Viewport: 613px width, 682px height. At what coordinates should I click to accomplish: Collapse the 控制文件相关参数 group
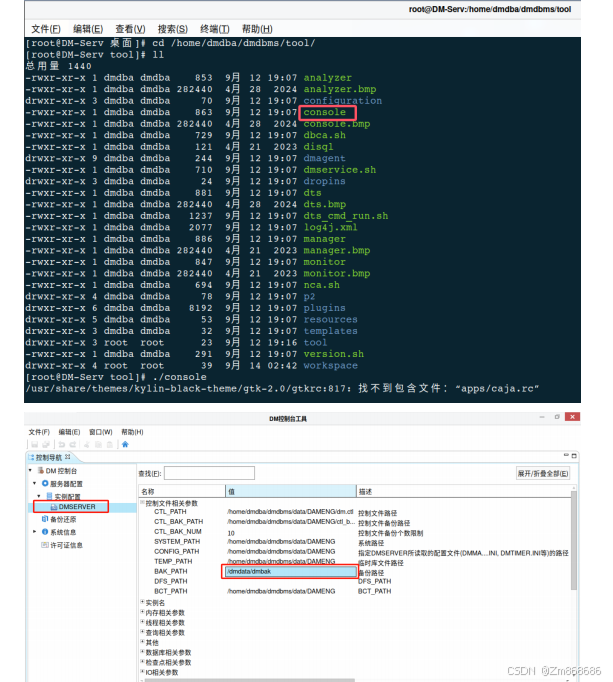click(x=142, y=502)
